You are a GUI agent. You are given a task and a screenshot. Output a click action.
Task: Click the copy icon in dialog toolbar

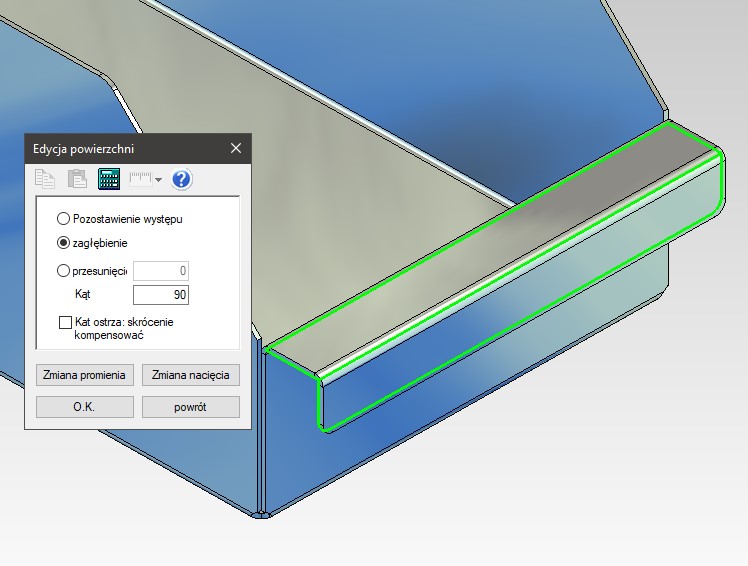(x=45, y=179)
